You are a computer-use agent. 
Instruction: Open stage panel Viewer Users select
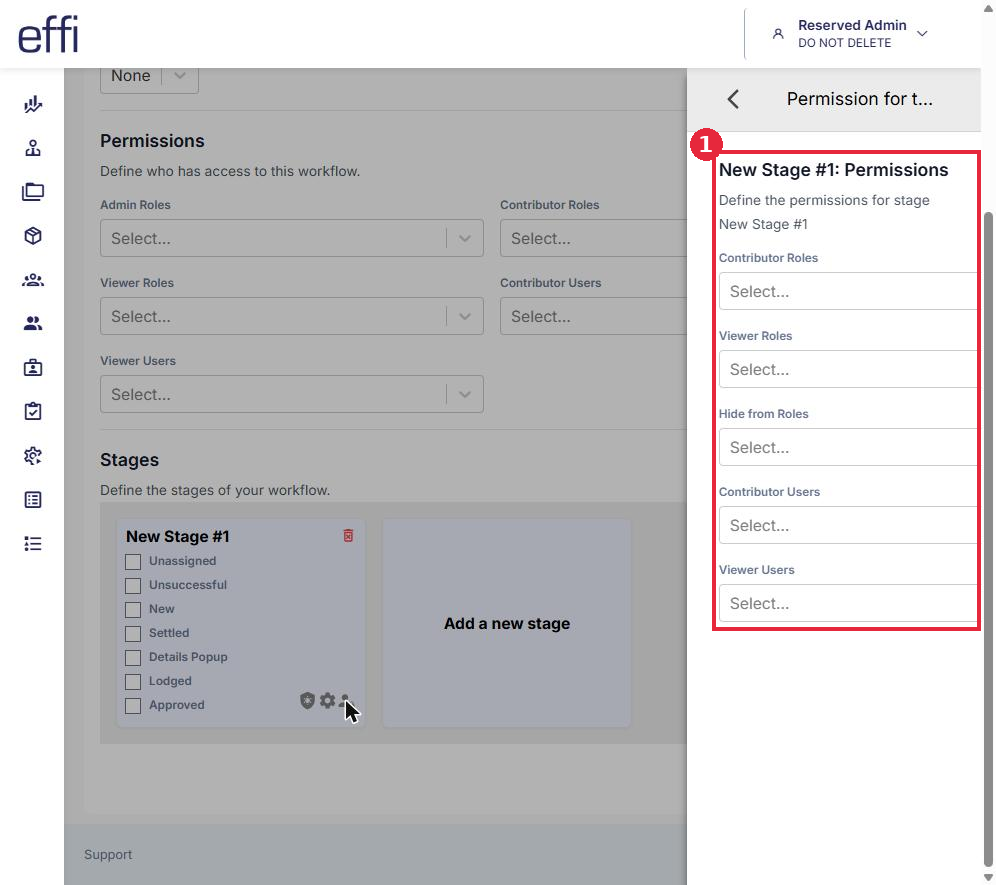[x=849, y=604]
